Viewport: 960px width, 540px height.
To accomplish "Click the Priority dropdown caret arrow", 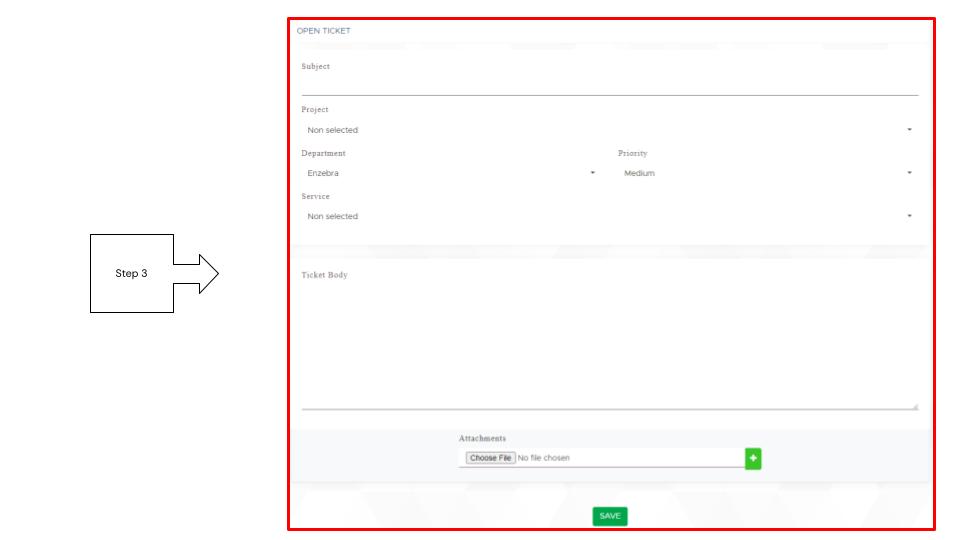I will coord(909,173).
